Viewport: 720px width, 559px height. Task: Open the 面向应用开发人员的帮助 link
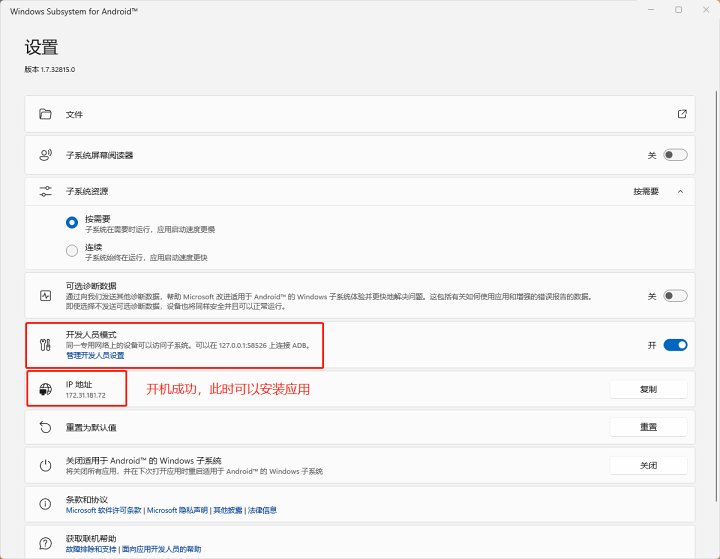tap(162, 549)
